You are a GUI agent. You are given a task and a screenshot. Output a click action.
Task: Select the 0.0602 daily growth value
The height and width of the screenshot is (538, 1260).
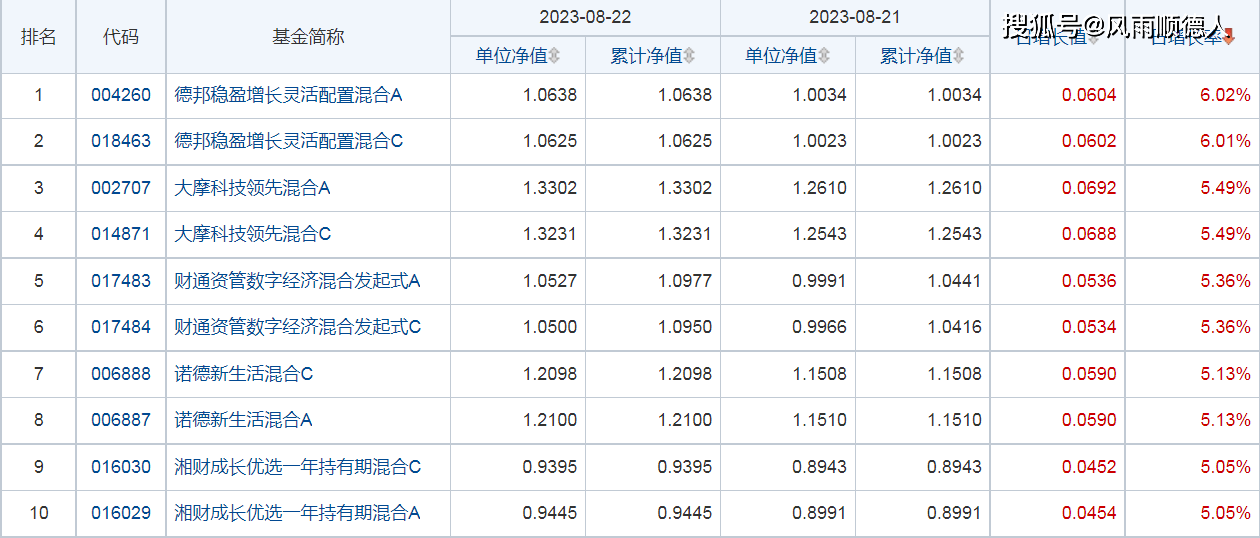(x=1089, y=141)
